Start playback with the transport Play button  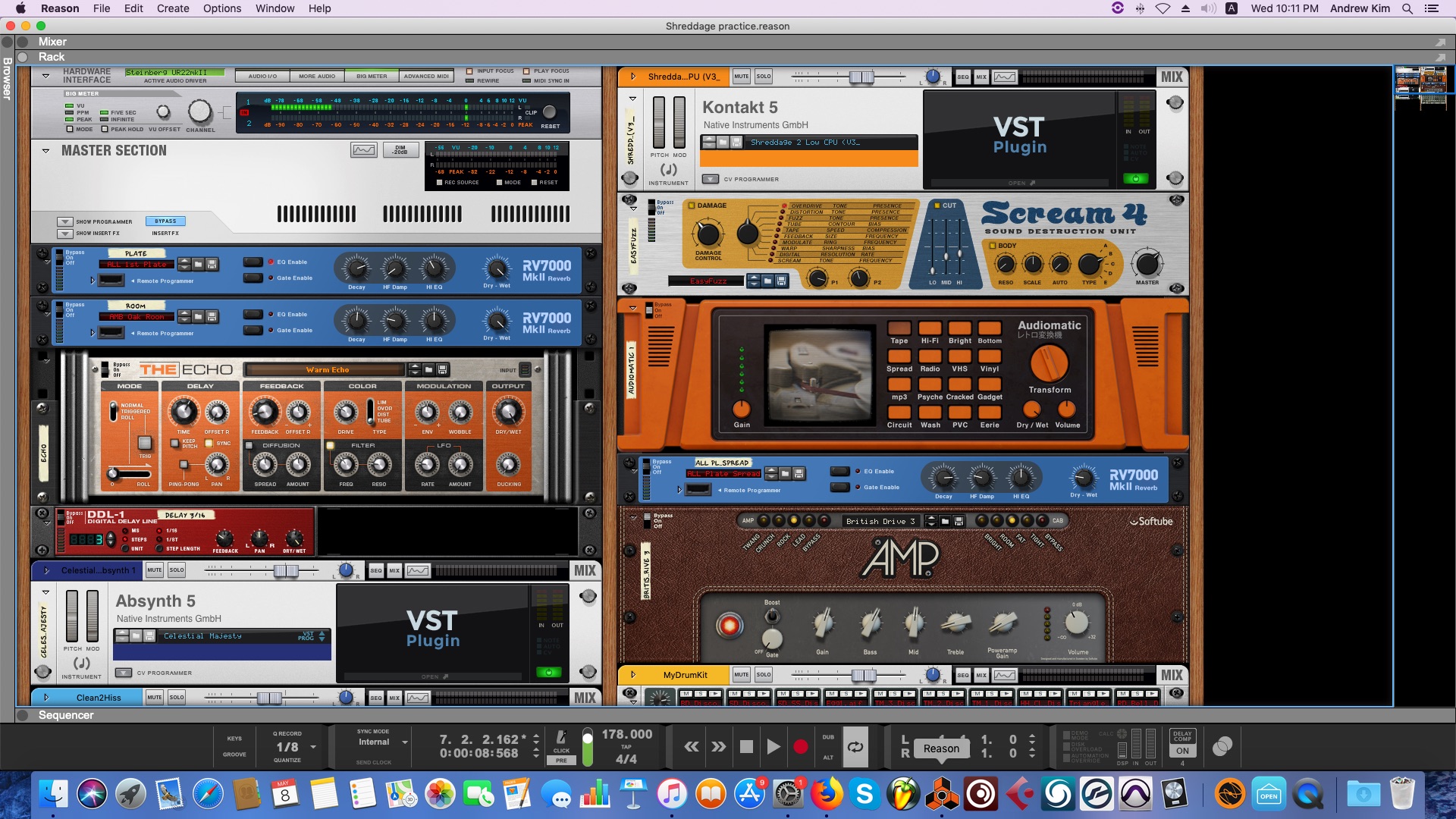coord(773,747)
